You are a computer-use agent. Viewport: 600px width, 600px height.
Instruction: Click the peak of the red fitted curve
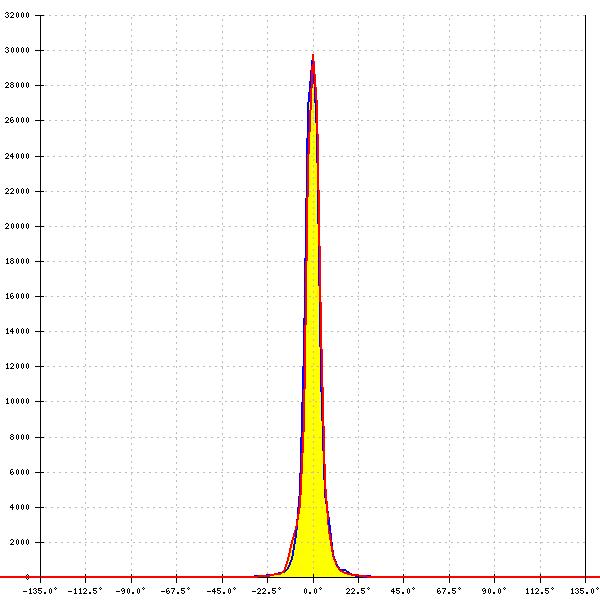(x=313, y=55)
